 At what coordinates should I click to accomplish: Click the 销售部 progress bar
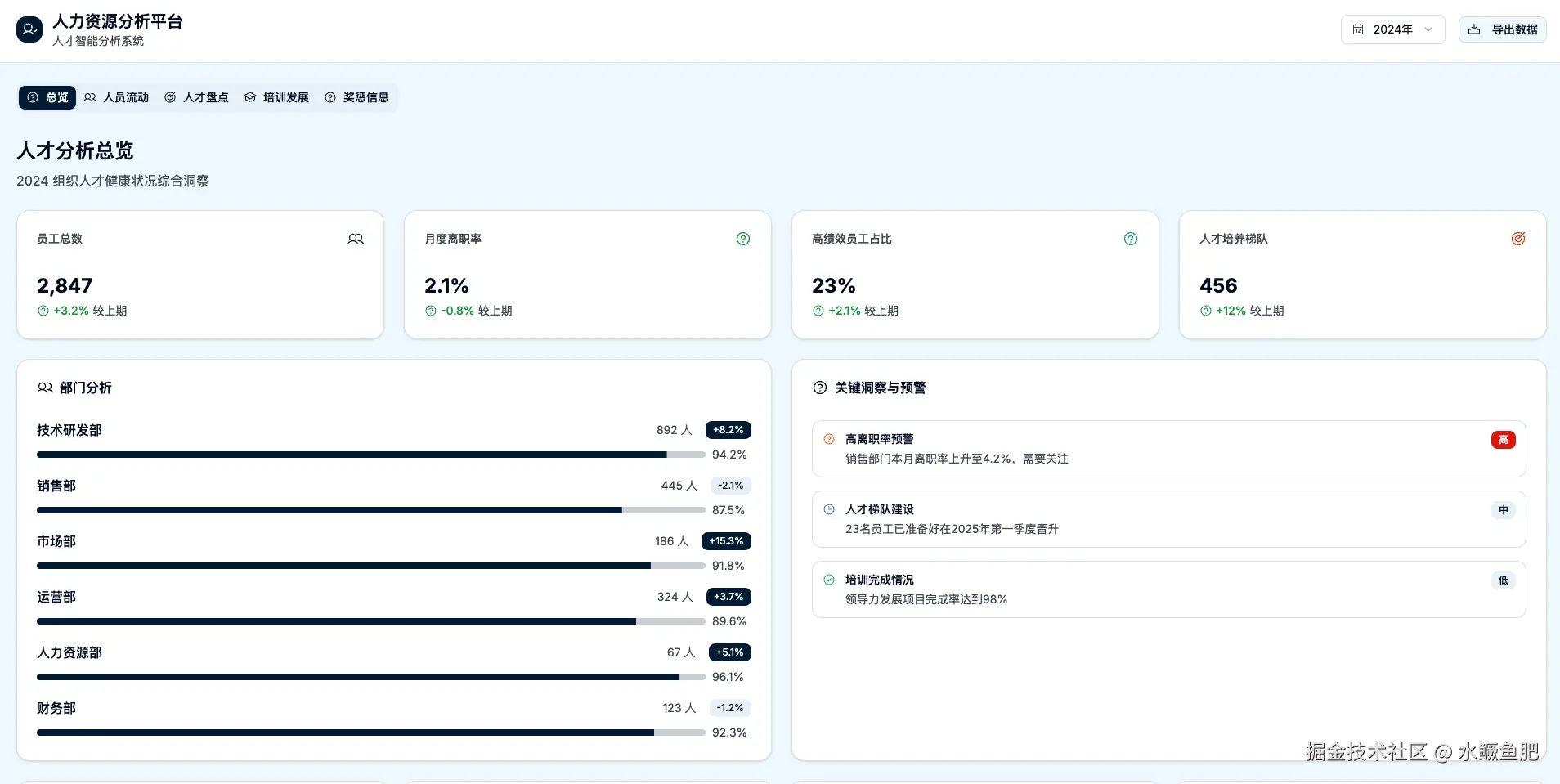point(370,510)
